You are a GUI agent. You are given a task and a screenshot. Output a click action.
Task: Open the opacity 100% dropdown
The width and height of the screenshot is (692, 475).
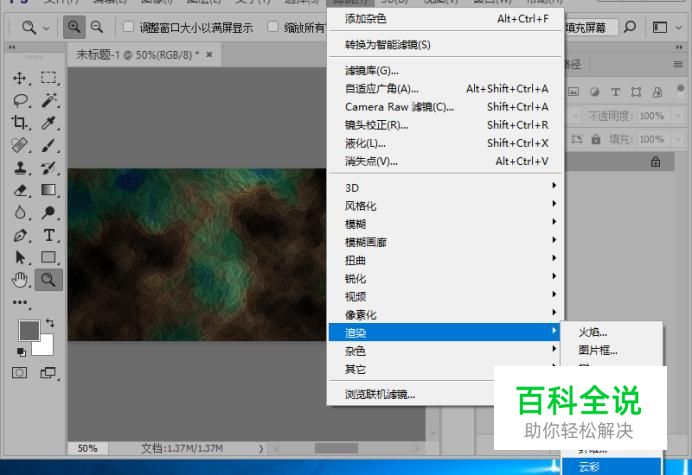677,116
